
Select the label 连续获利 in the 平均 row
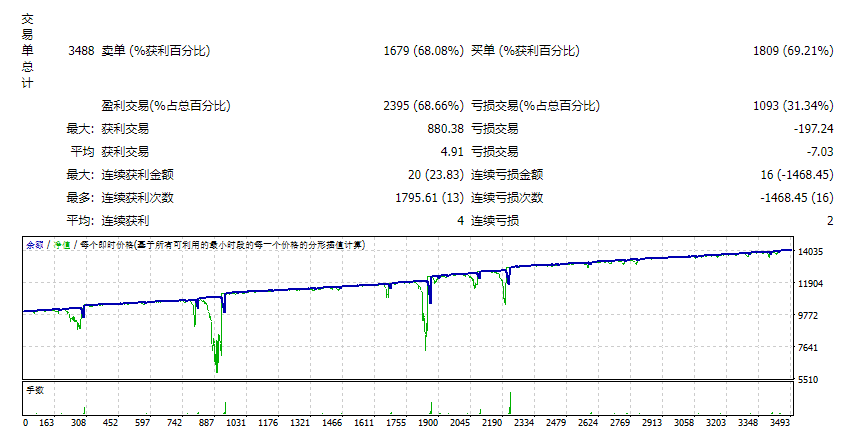pos(125,221)
